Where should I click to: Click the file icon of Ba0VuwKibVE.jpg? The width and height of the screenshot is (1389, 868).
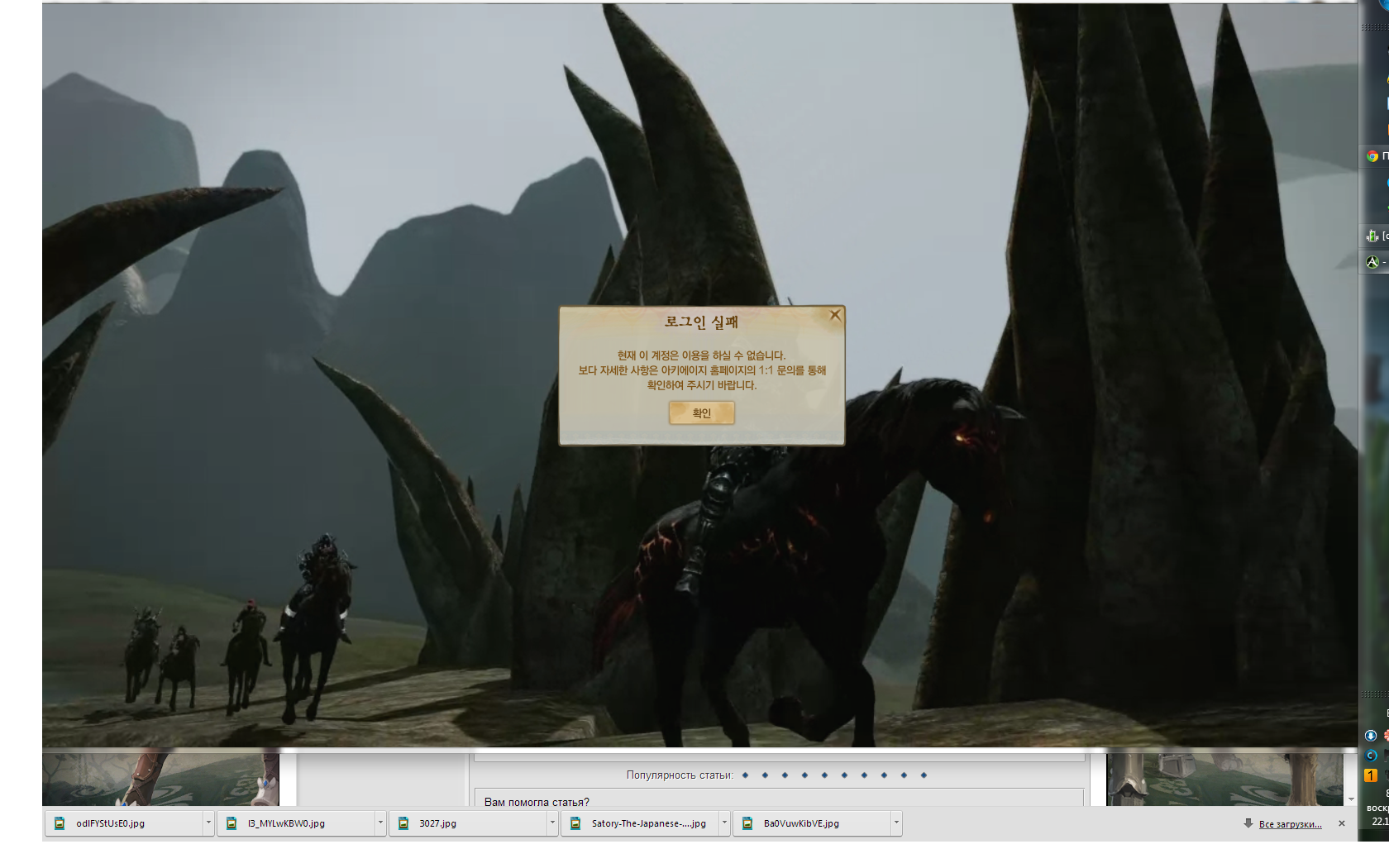[x=747, y=823]
